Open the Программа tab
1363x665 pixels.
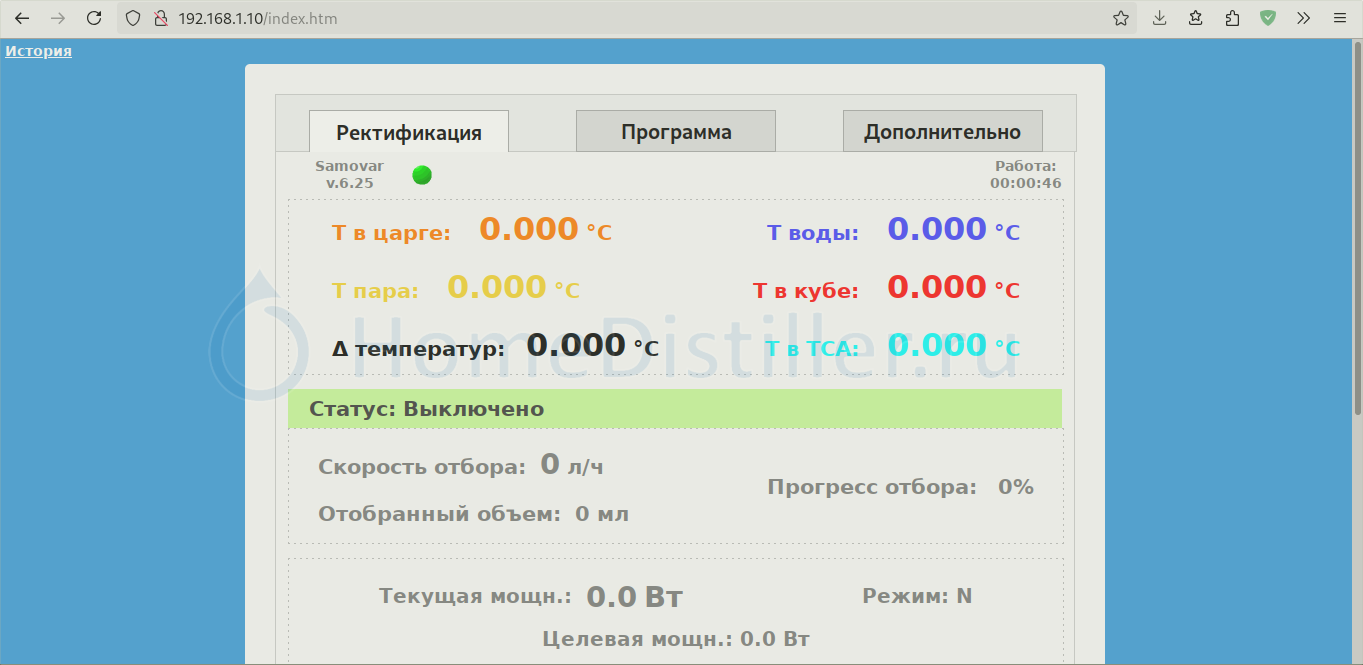[x=676, y=132]
